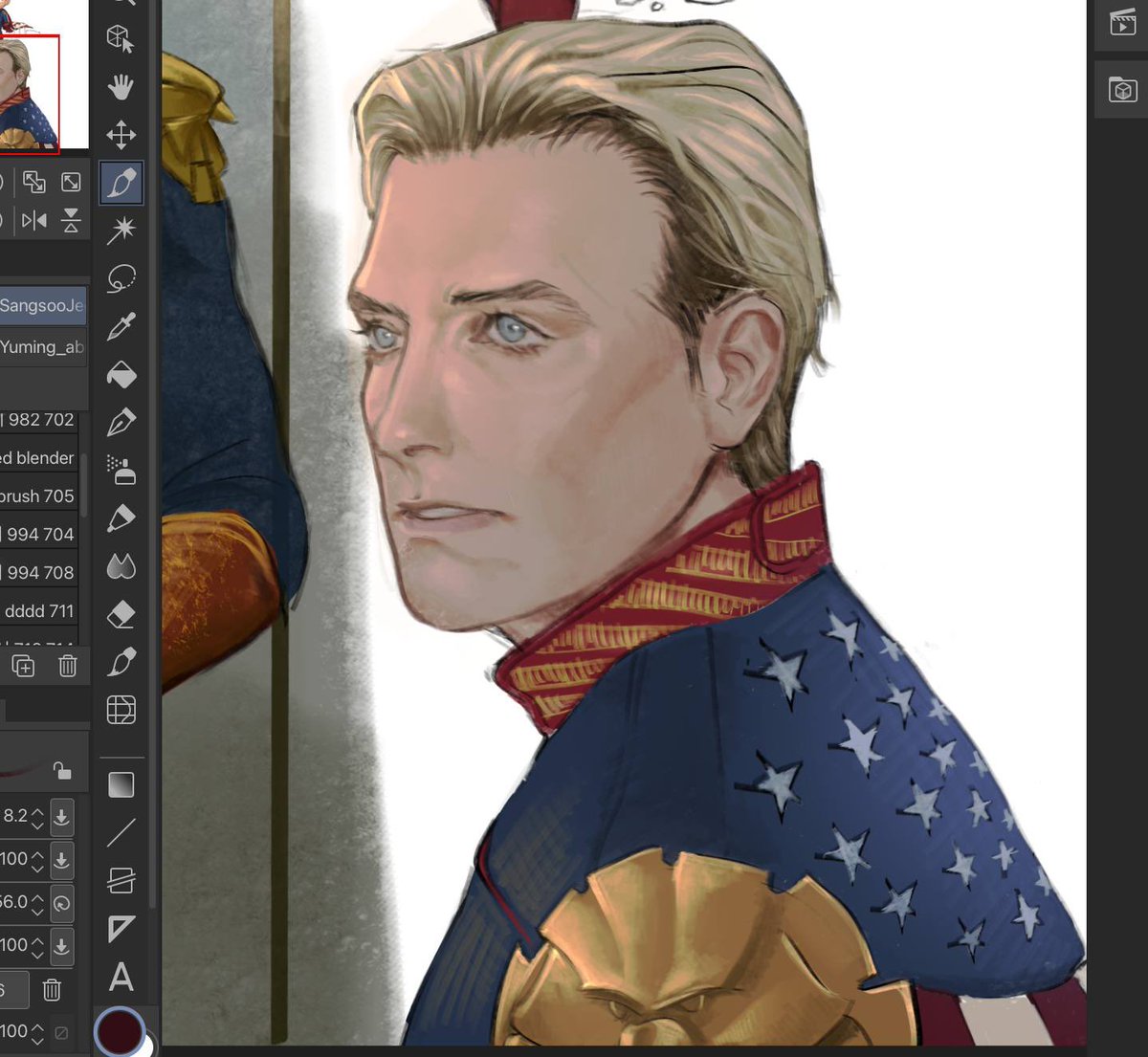Image resolution: width=1148 pixels, height=1057 pixels.
Task: Select the Figure line tool
Action: [121, 832]
